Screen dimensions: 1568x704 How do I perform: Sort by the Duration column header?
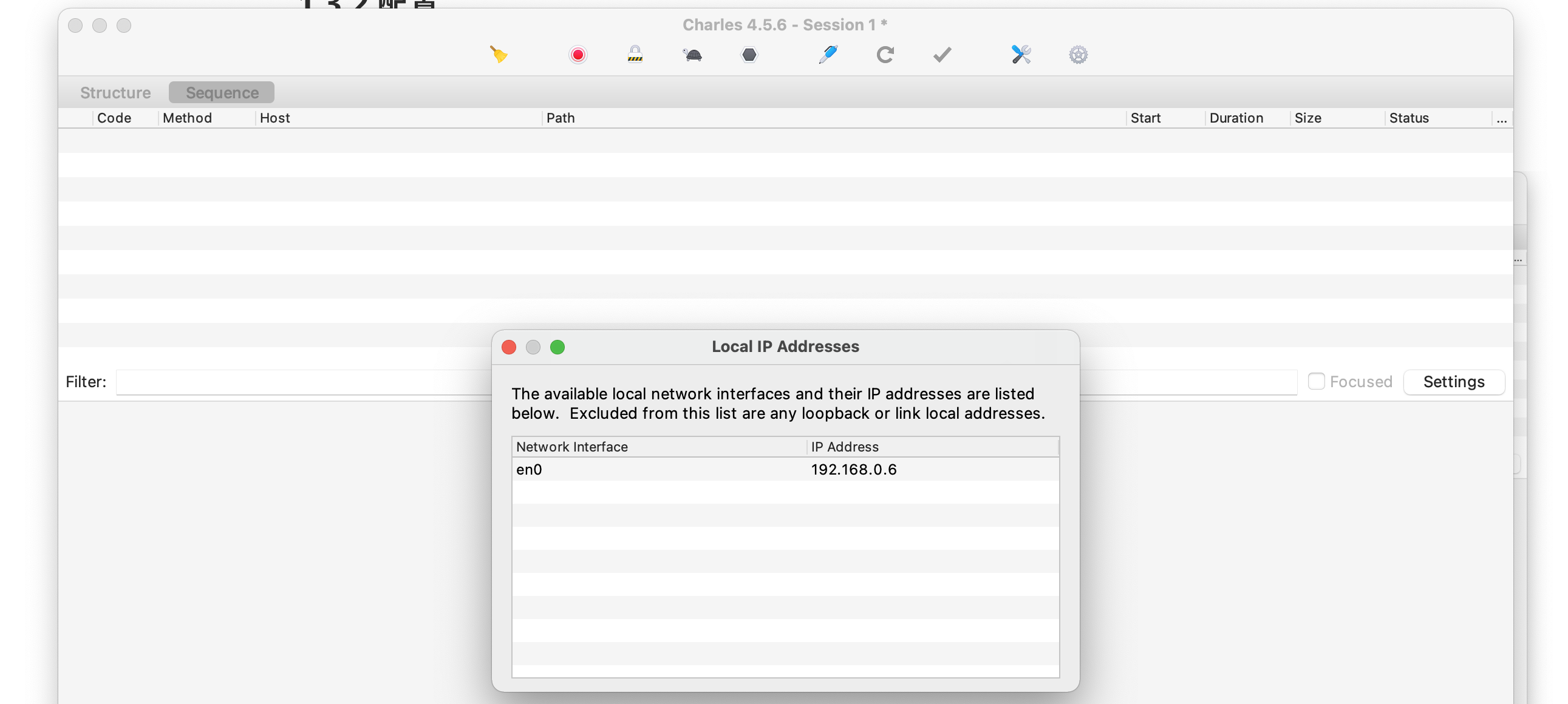(1236, 118)
